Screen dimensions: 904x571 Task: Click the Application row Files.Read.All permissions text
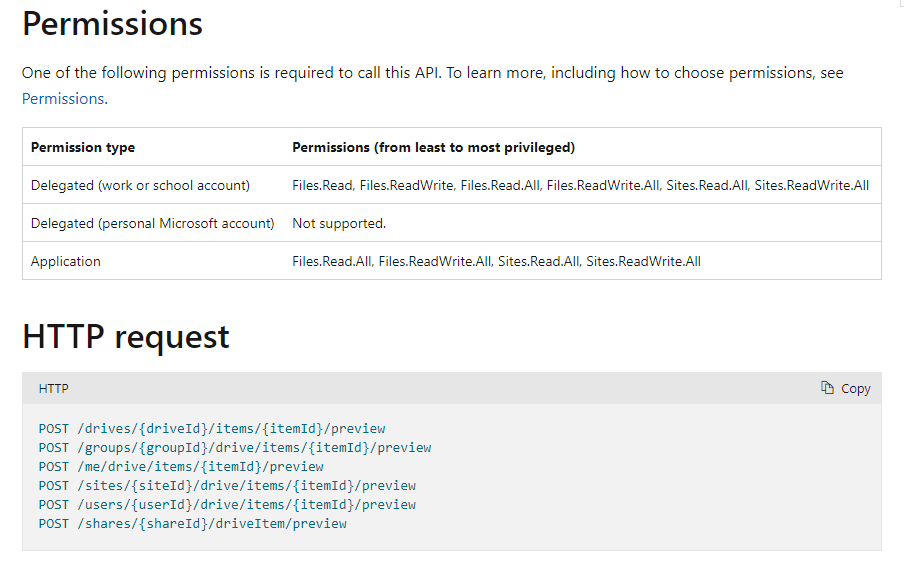pyautogui.click(x=496, y=261)
